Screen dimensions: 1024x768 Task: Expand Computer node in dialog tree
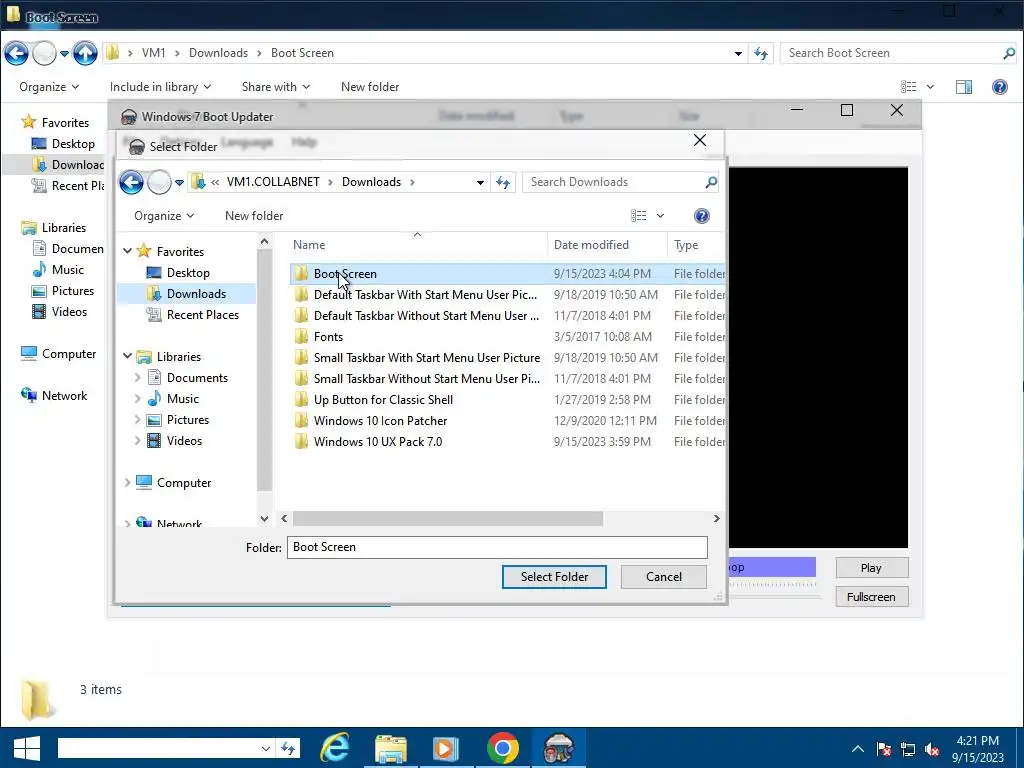tap(127, 483)
